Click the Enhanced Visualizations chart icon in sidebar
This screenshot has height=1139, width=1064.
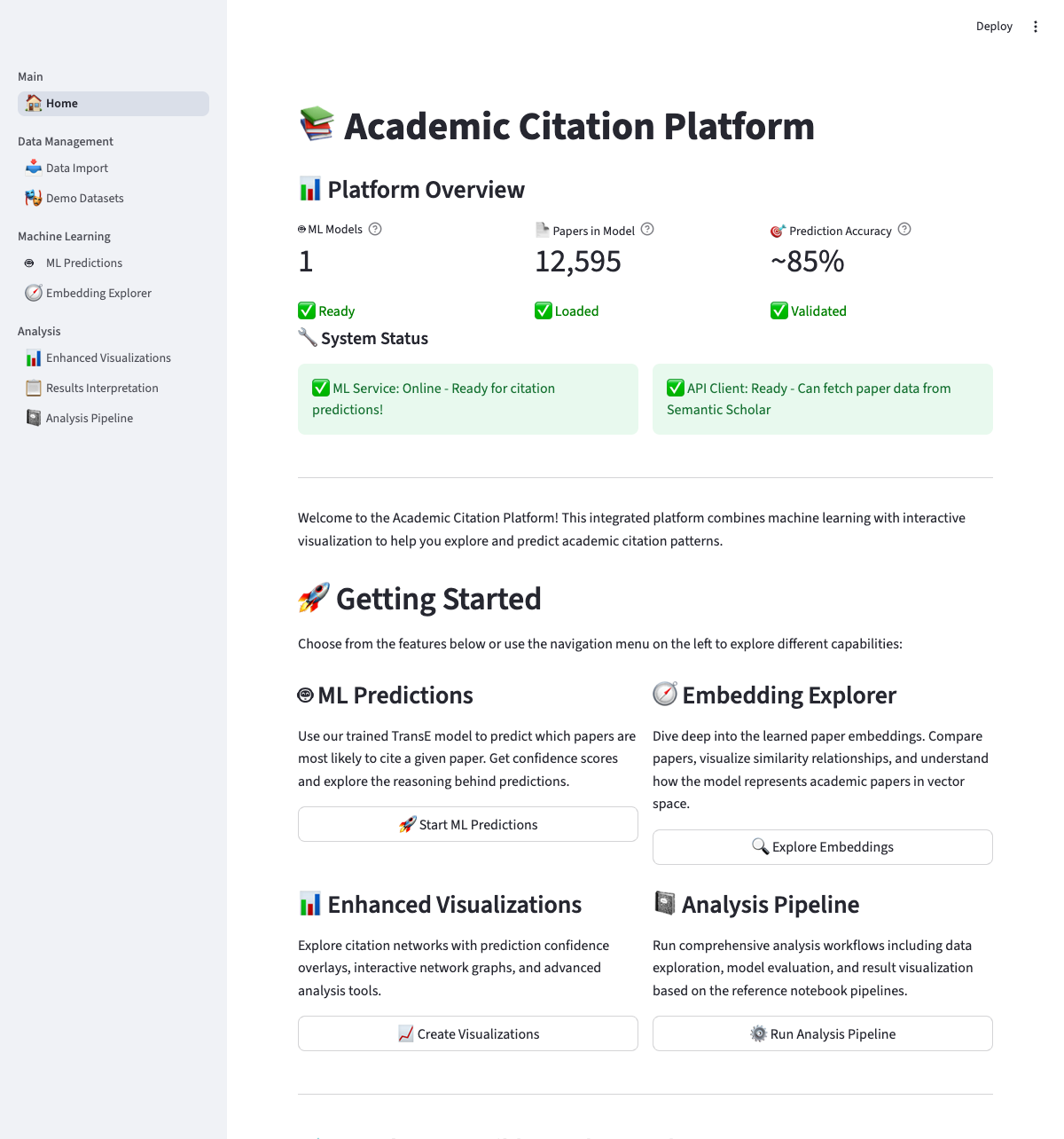pyautogui.click(x=34, y=358)
